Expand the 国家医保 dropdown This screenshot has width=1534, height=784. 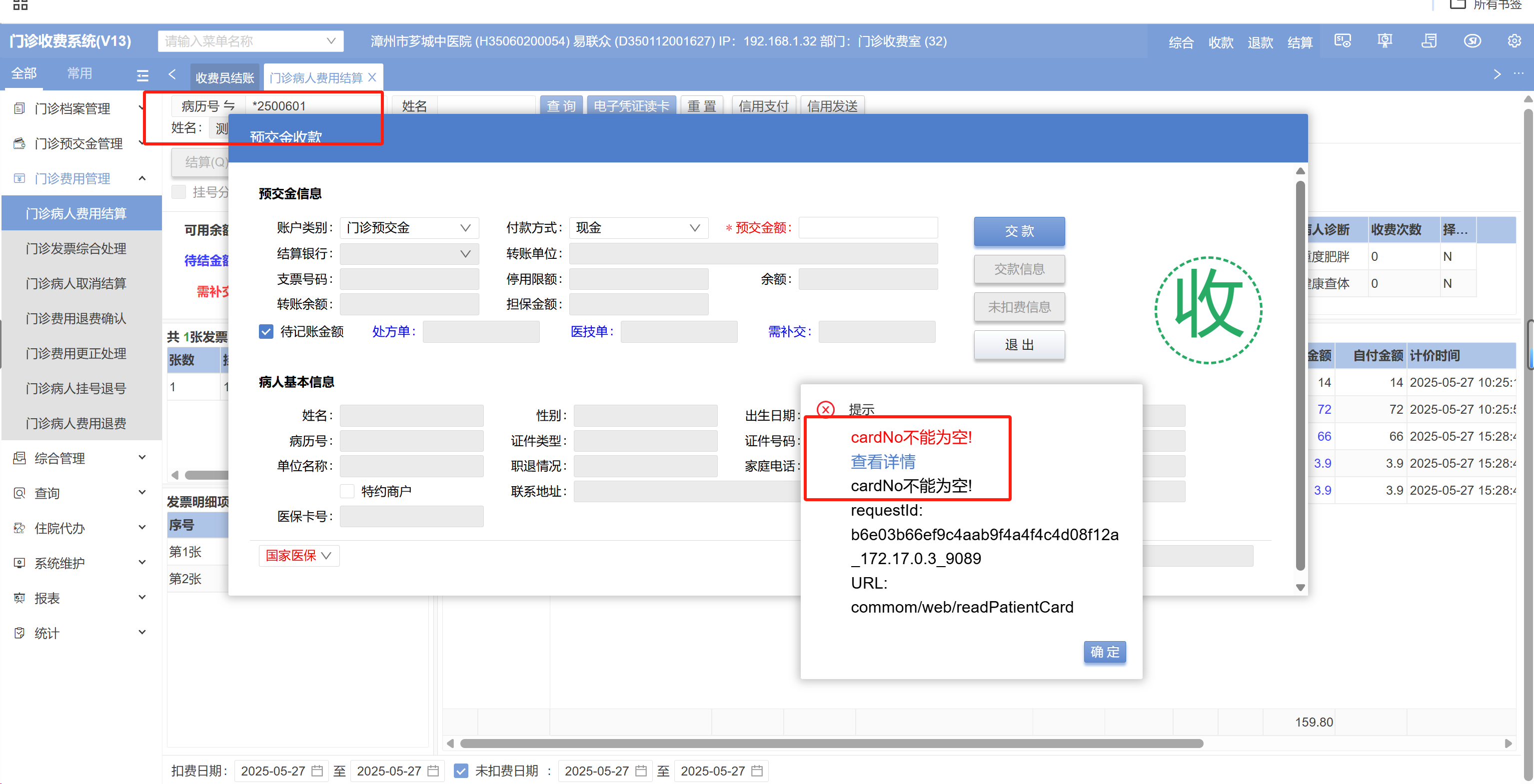point(298,556)
